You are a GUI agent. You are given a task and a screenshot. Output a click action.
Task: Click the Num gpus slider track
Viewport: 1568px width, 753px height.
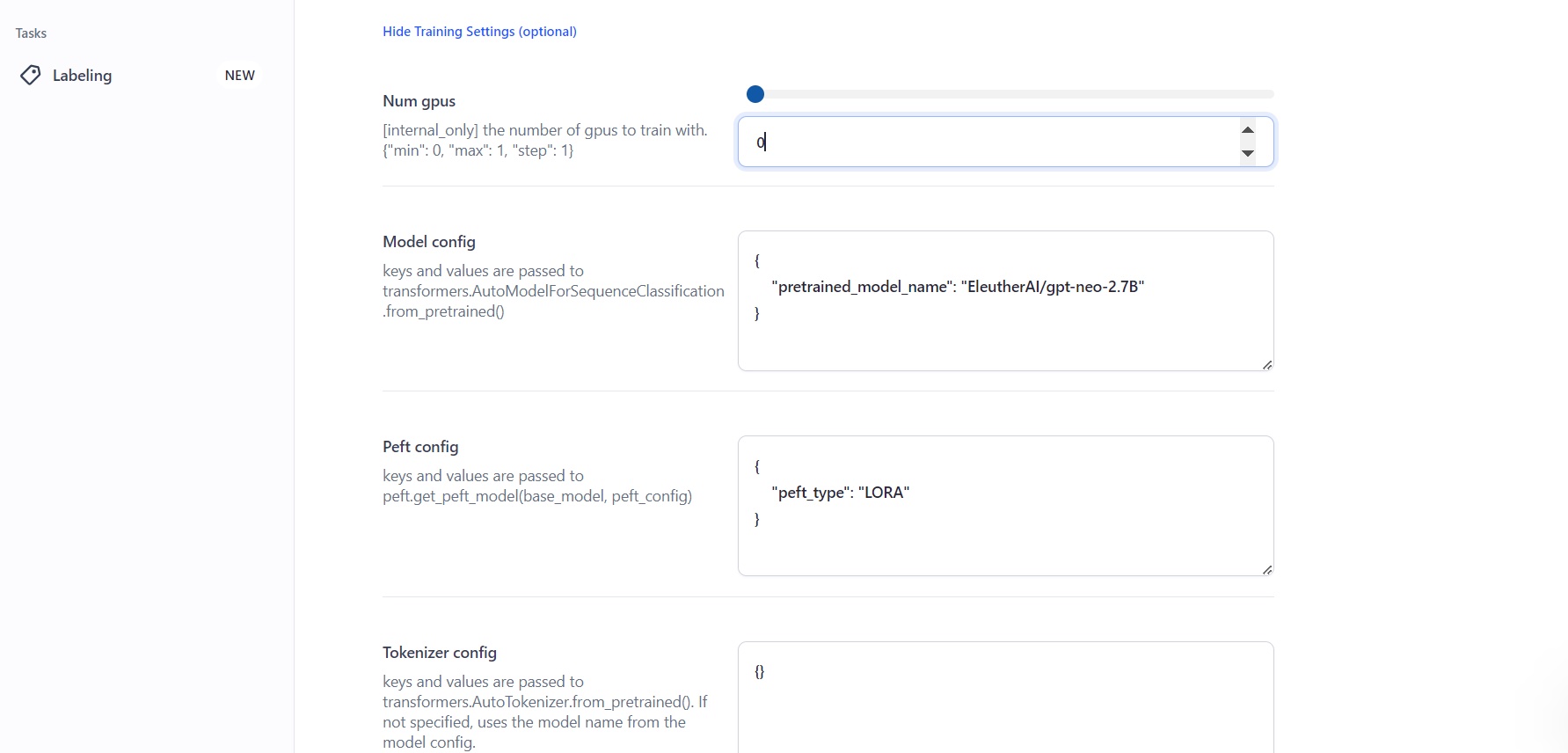point(1011,94)
